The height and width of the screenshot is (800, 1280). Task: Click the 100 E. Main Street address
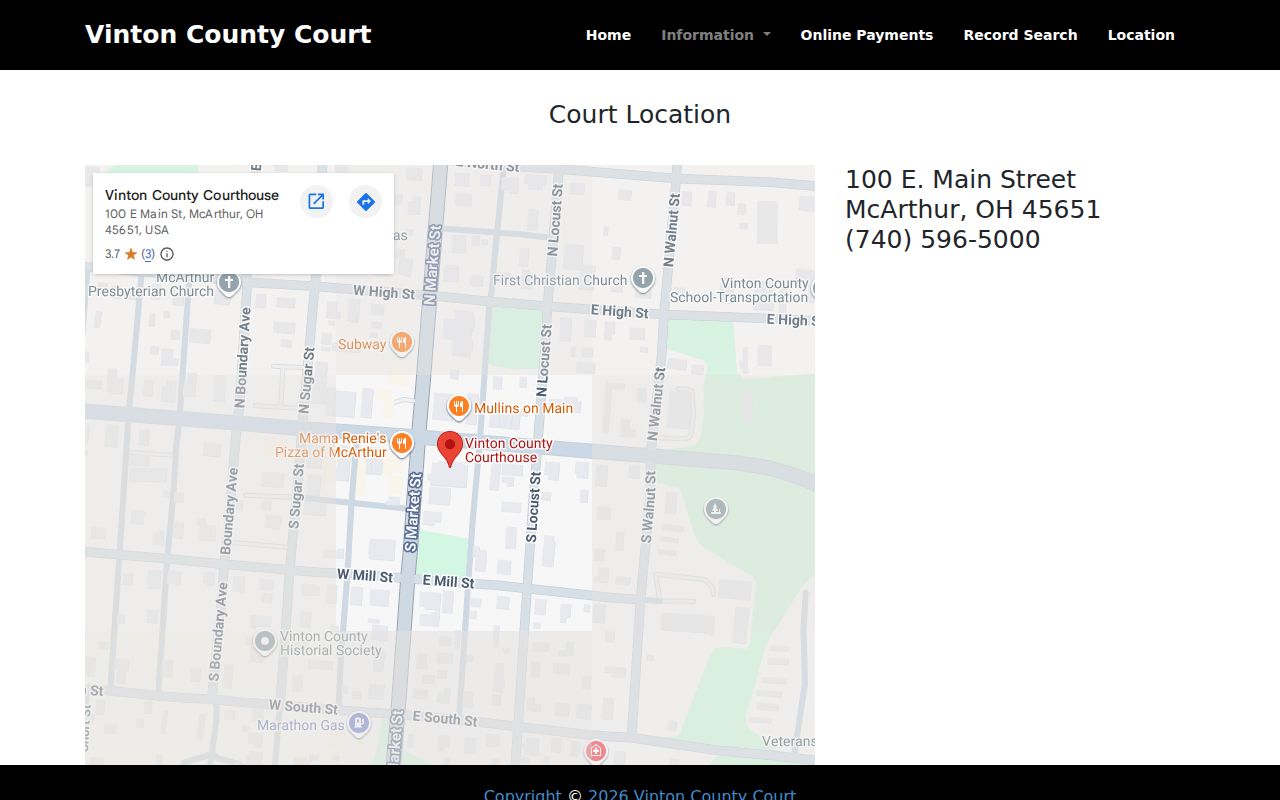pyautogui.click(x=961, y=179)
